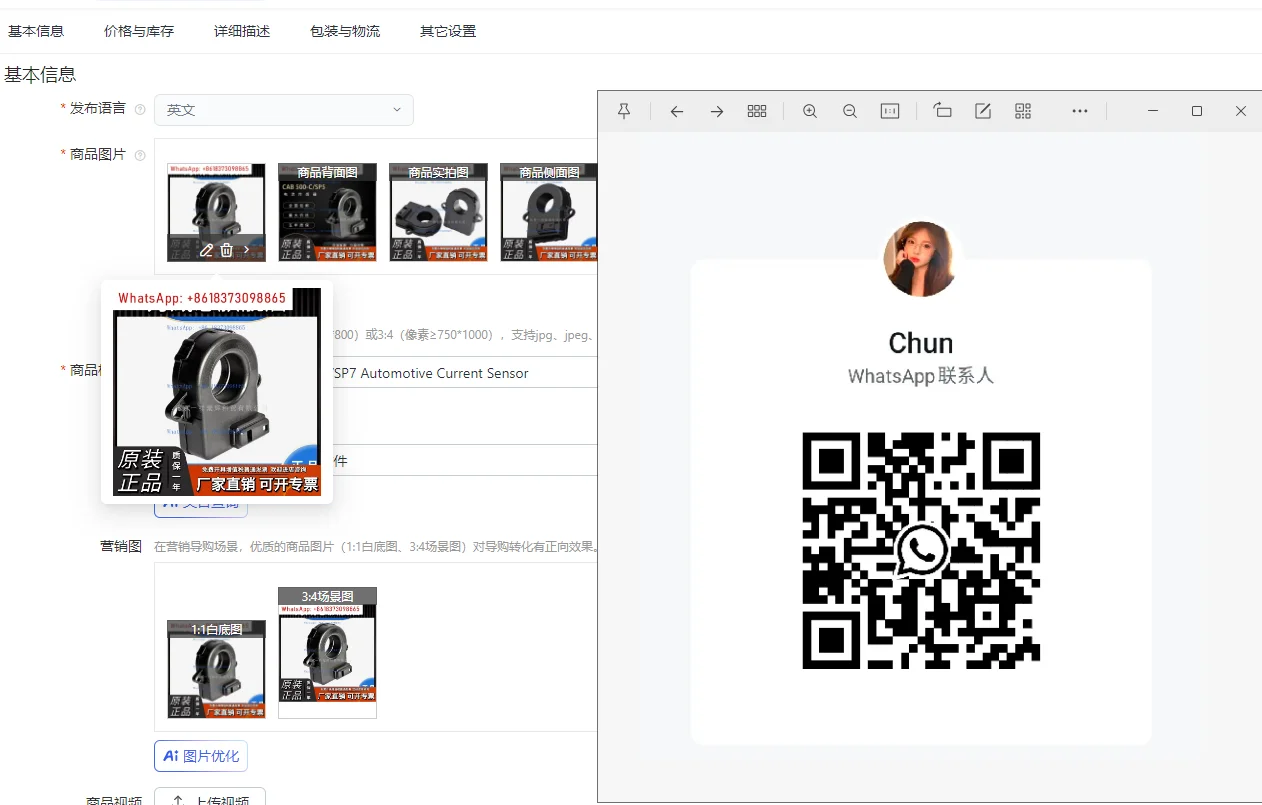
Task: Click the 上传视频 button
Action: click(x=210, y=801)
